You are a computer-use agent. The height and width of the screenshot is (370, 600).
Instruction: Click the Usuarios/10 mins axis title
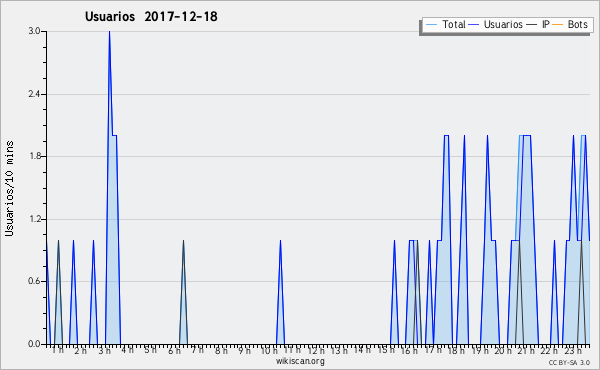(x=9, y=188)
